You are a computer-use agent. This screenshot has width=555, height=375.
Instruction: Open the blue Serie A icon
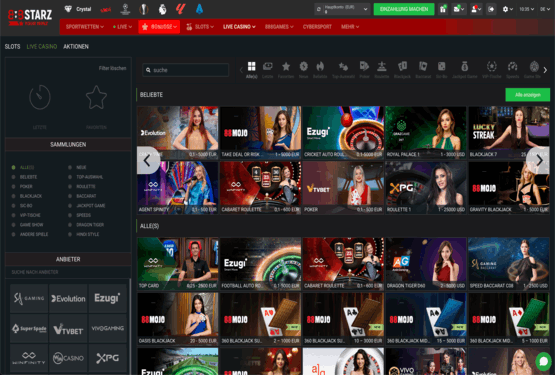click(200, 9)
